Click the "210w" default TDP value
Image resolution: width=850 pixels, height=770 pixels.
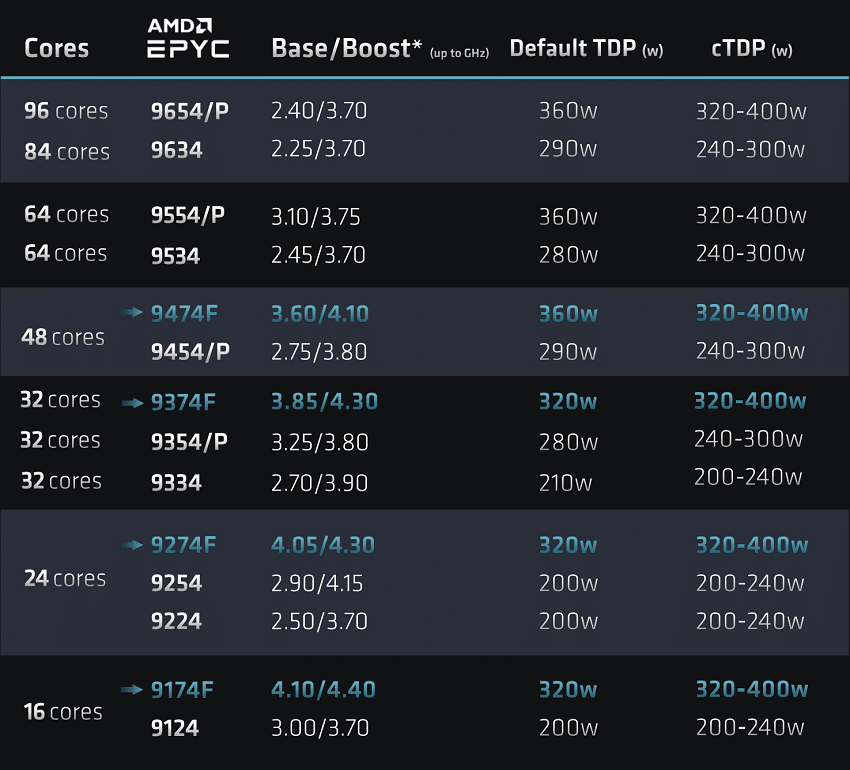pos(565,483)
